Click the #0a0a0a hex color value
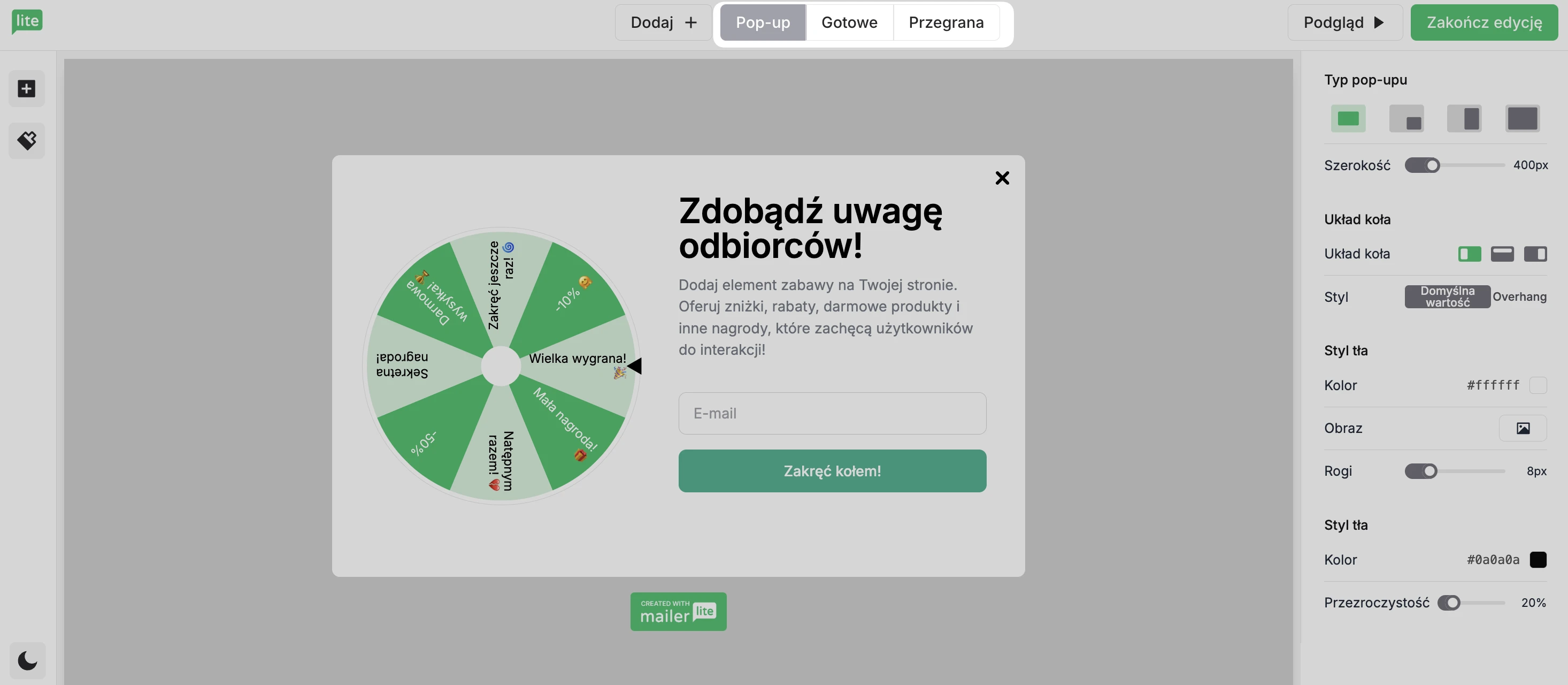 [1493, 559]
